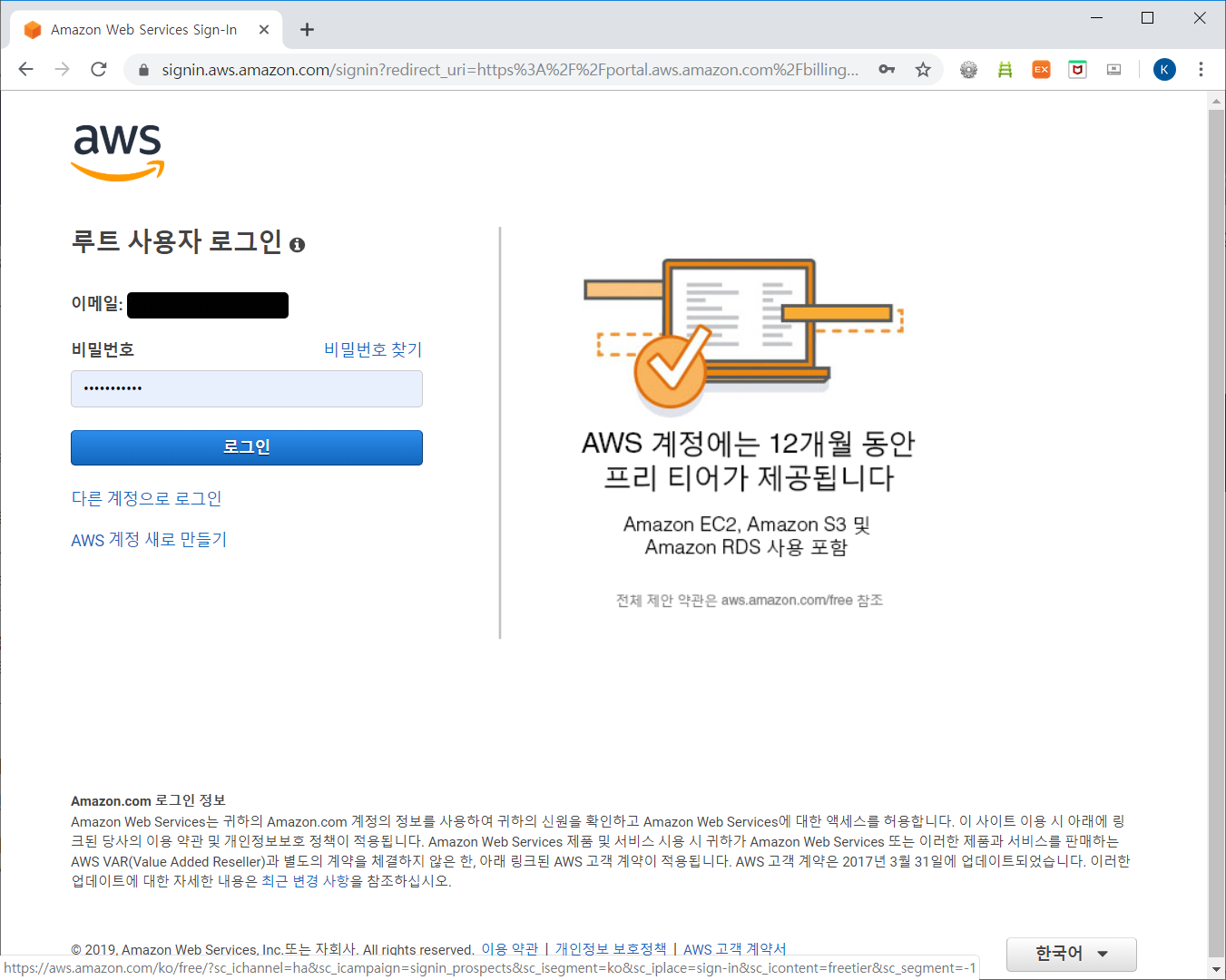Open the 최근 변경 사항 link
The width and height of the screenshot is (1226, 980).
pyautogui.click(x=305, y=881)
